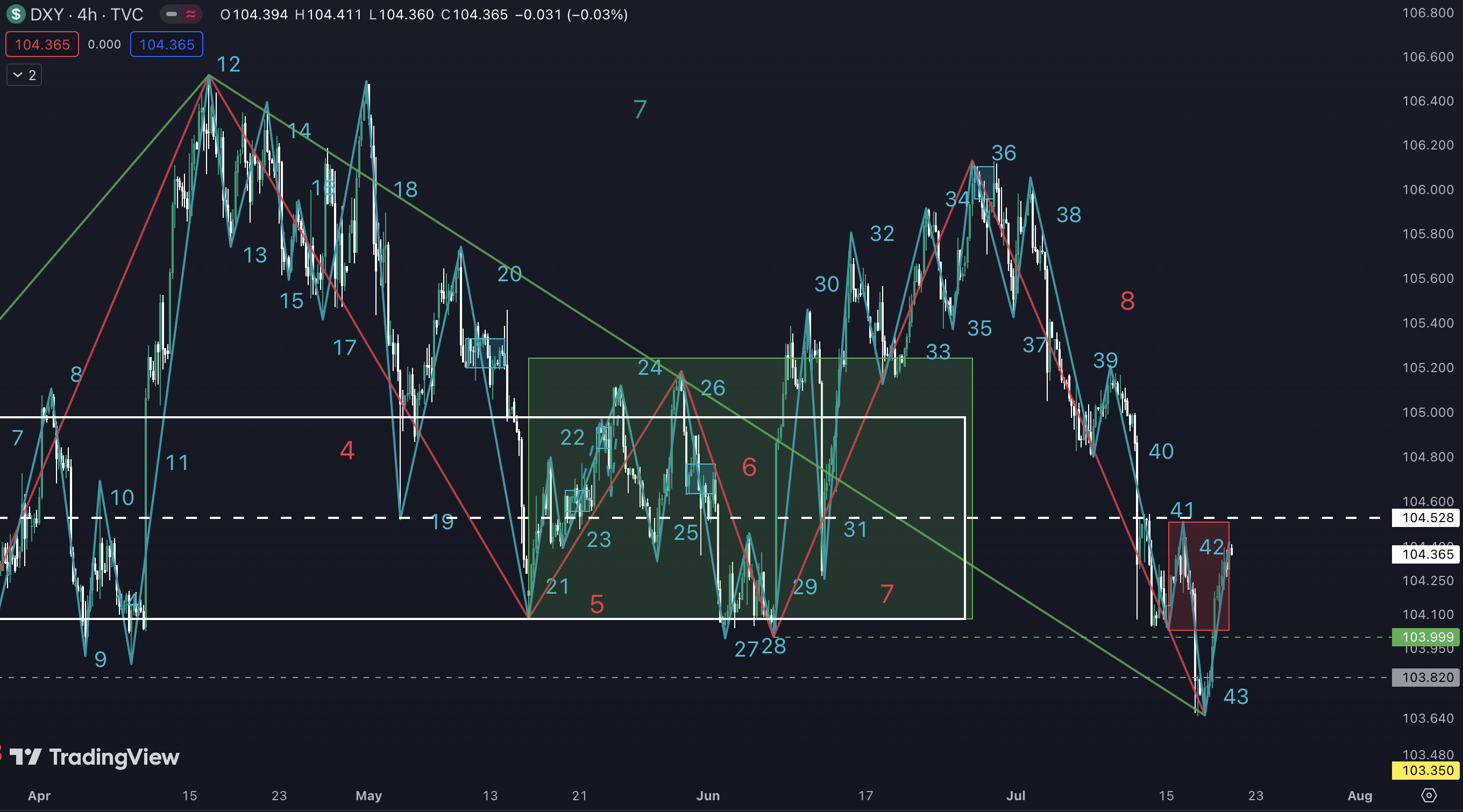Click the current price 104.365 axis label

click(x=1426, y=554)
